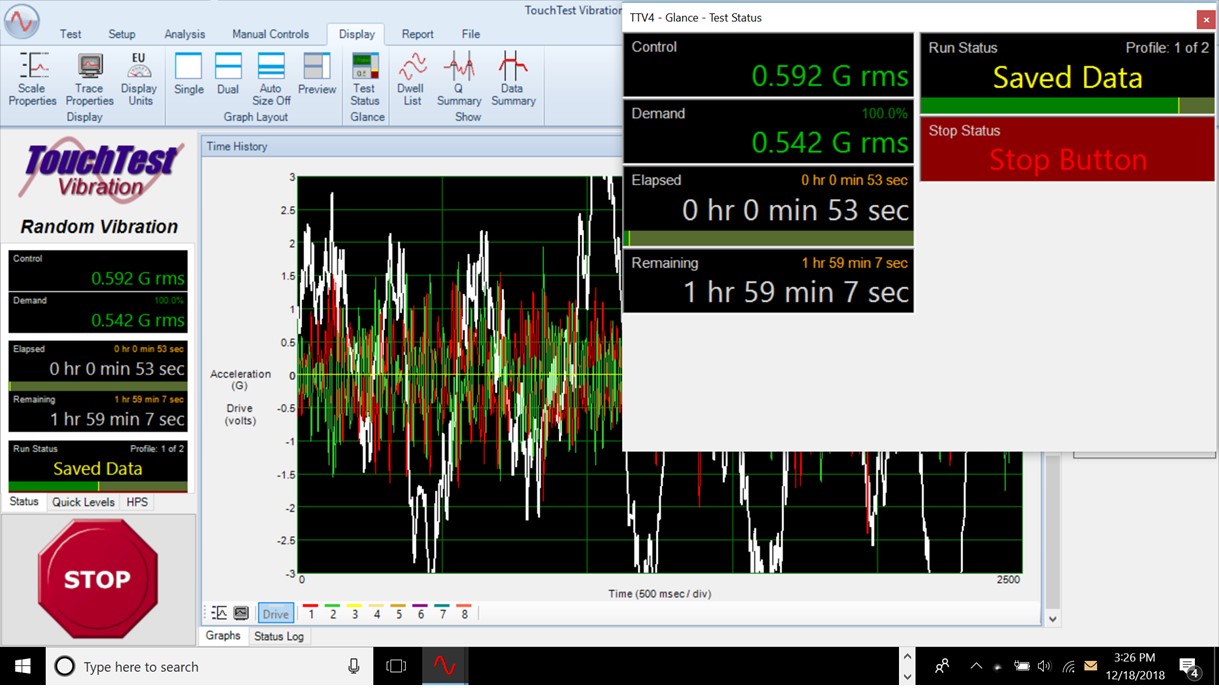Open the Status Log tab
The image size is (1219, 688).
pyautogui.click(x=279, y=636)
